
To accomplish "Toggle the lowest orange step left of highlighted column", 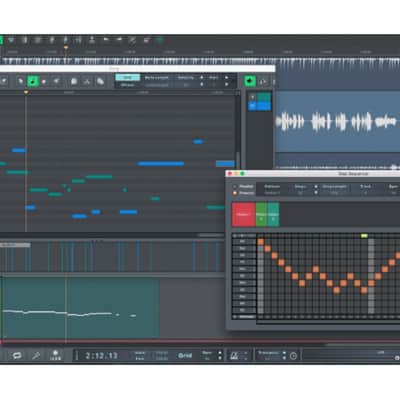I will [364, 290].
